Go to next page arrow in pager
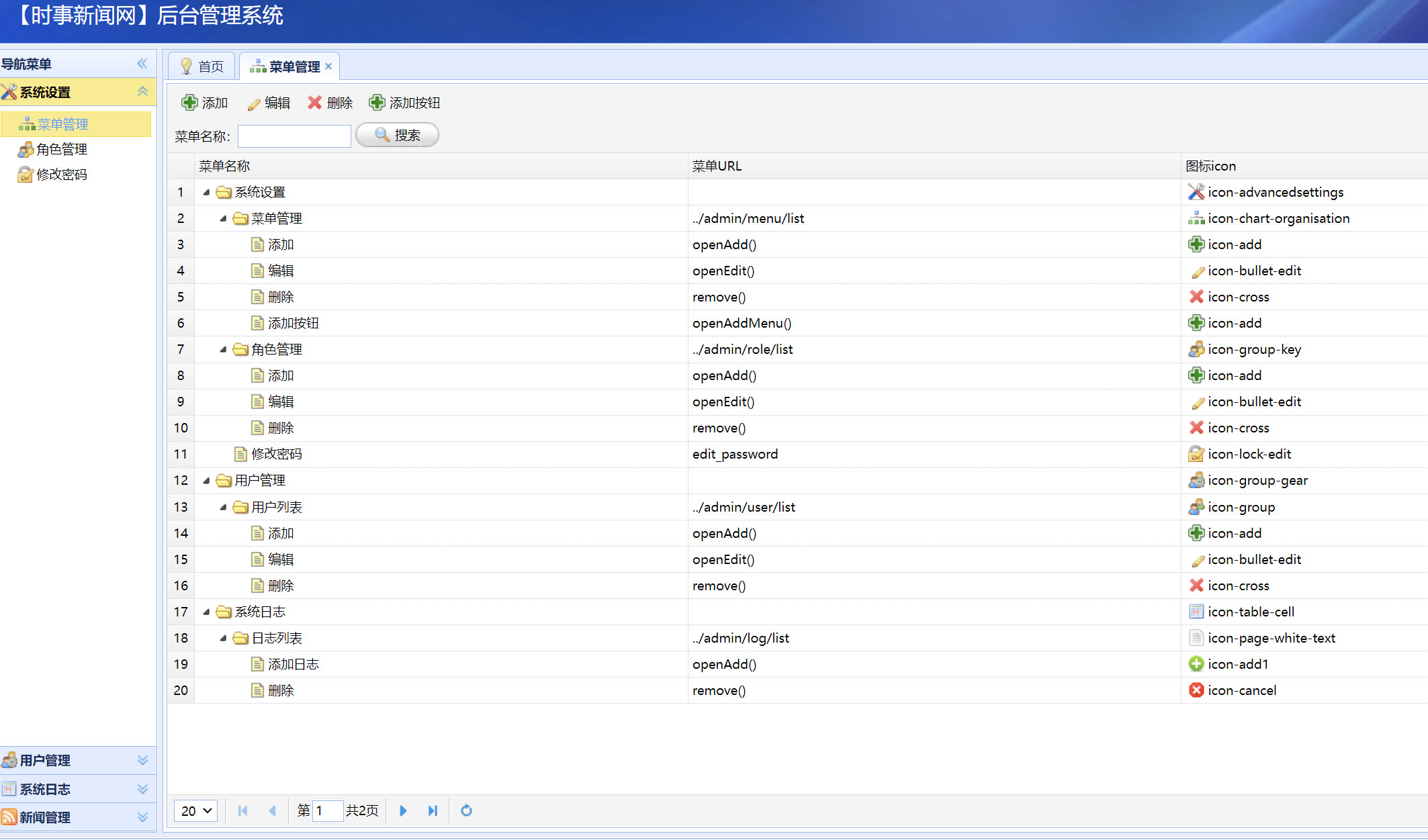This screenshot has height=840, width=1428. click(403, 810)
